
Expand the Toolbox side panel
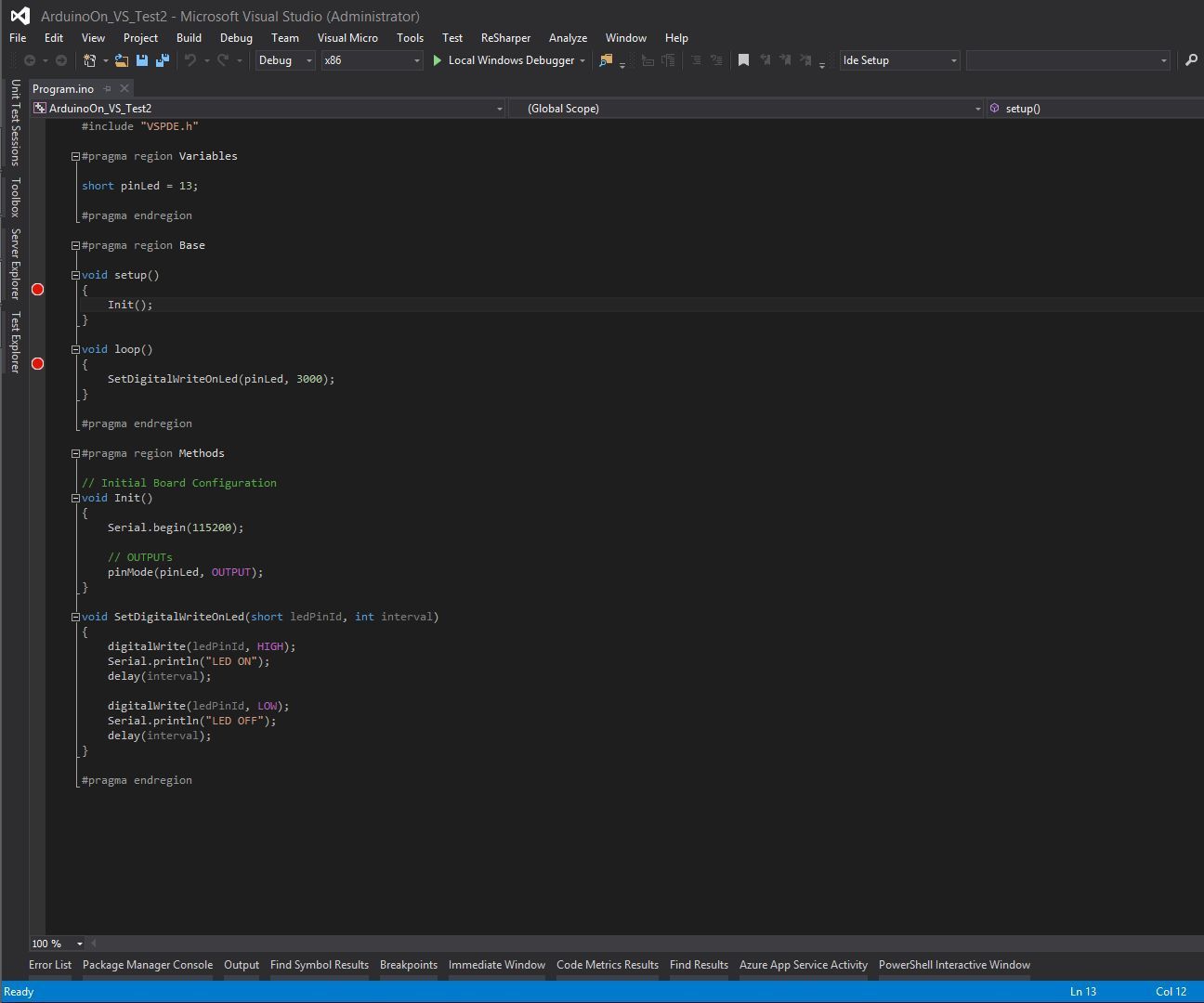(15, 197)
